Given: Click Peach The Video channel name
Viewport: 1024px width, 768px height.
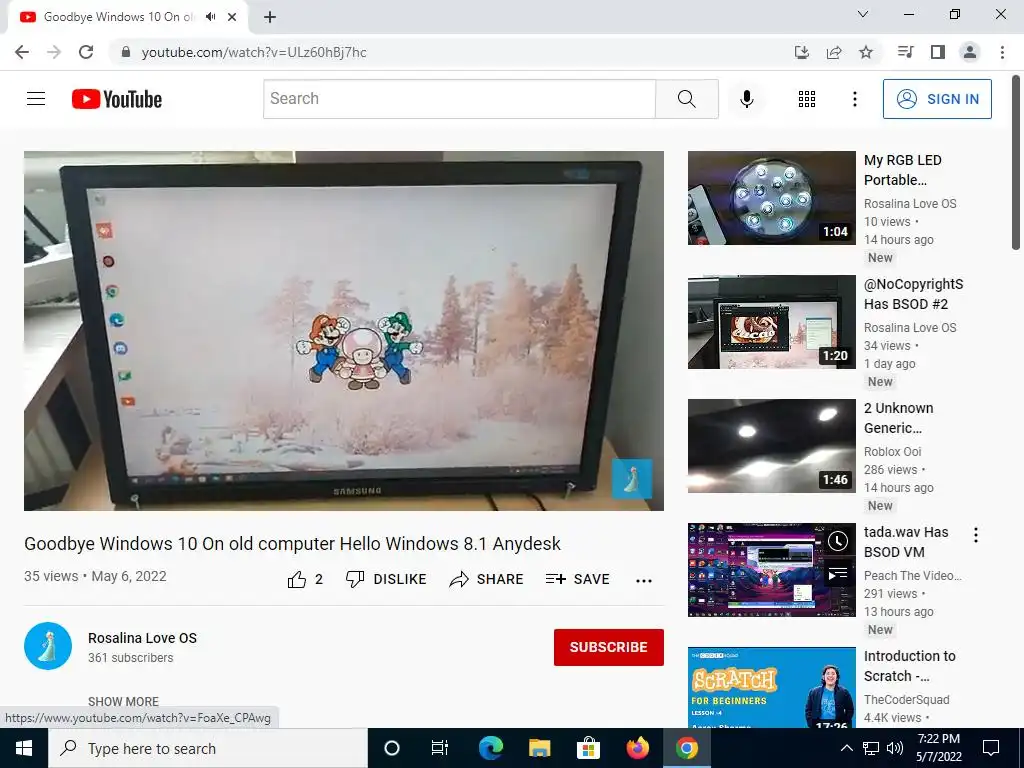Looking at the screenshot, I should pos(912,575).
